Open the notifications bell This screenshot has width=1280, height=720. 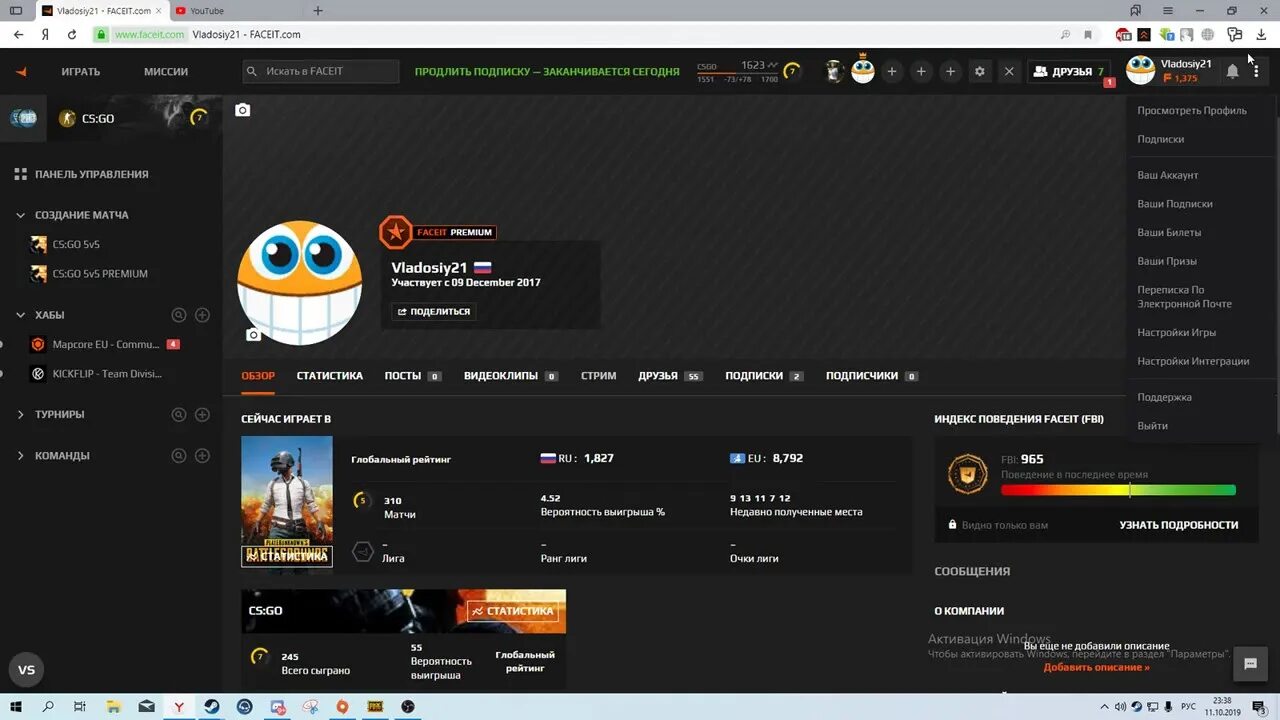(1232, 71)
